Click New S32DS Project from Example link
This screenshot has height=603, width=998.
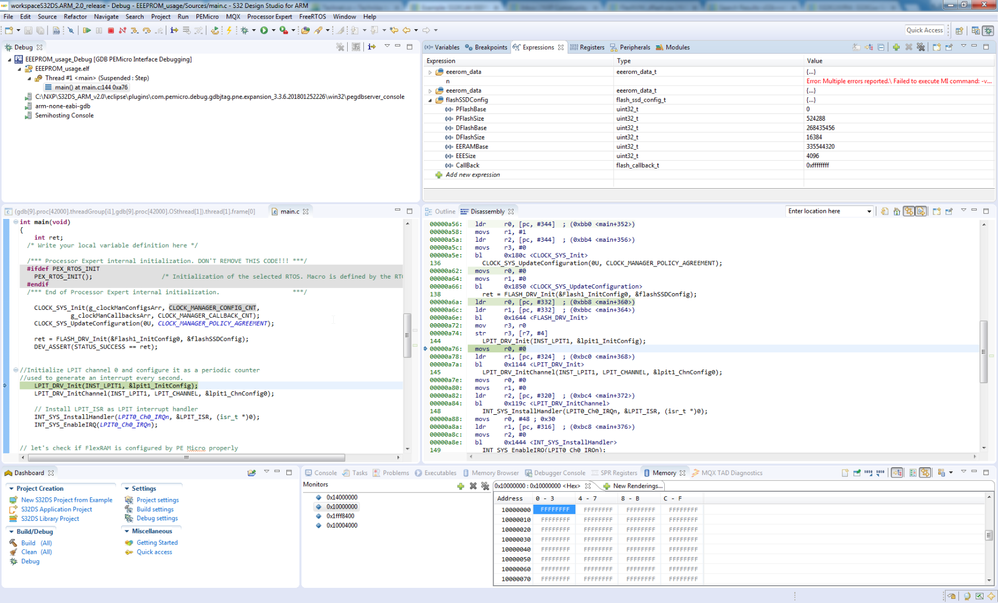66,500
